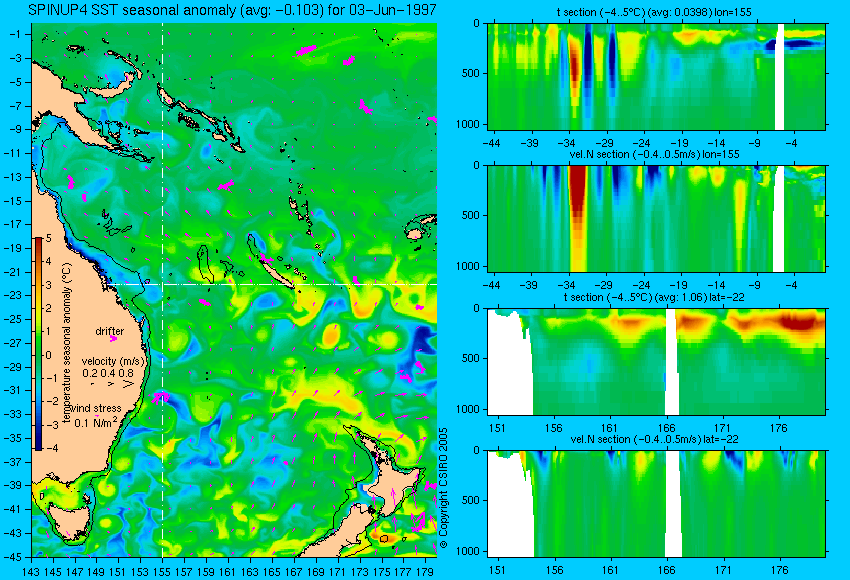
Task: Click the '179' tick on the map longitude axis
Action: 424,572
